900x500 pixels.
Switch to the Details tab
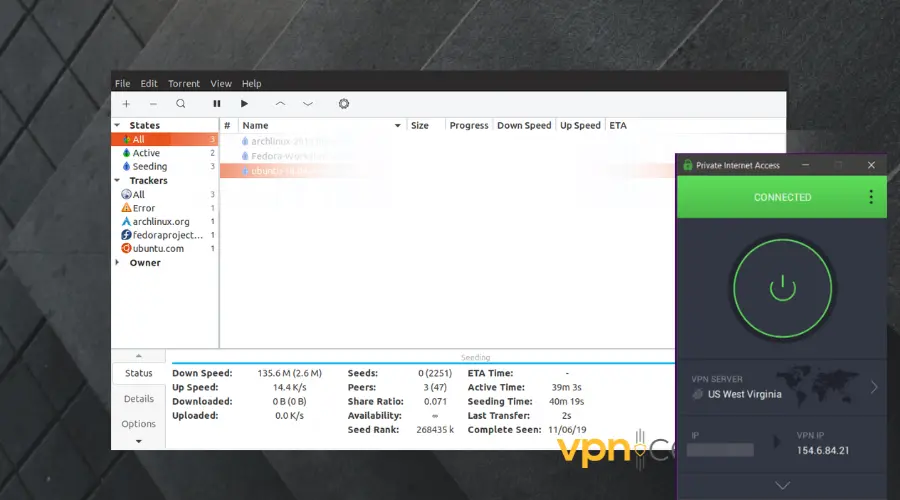(139, 398)
